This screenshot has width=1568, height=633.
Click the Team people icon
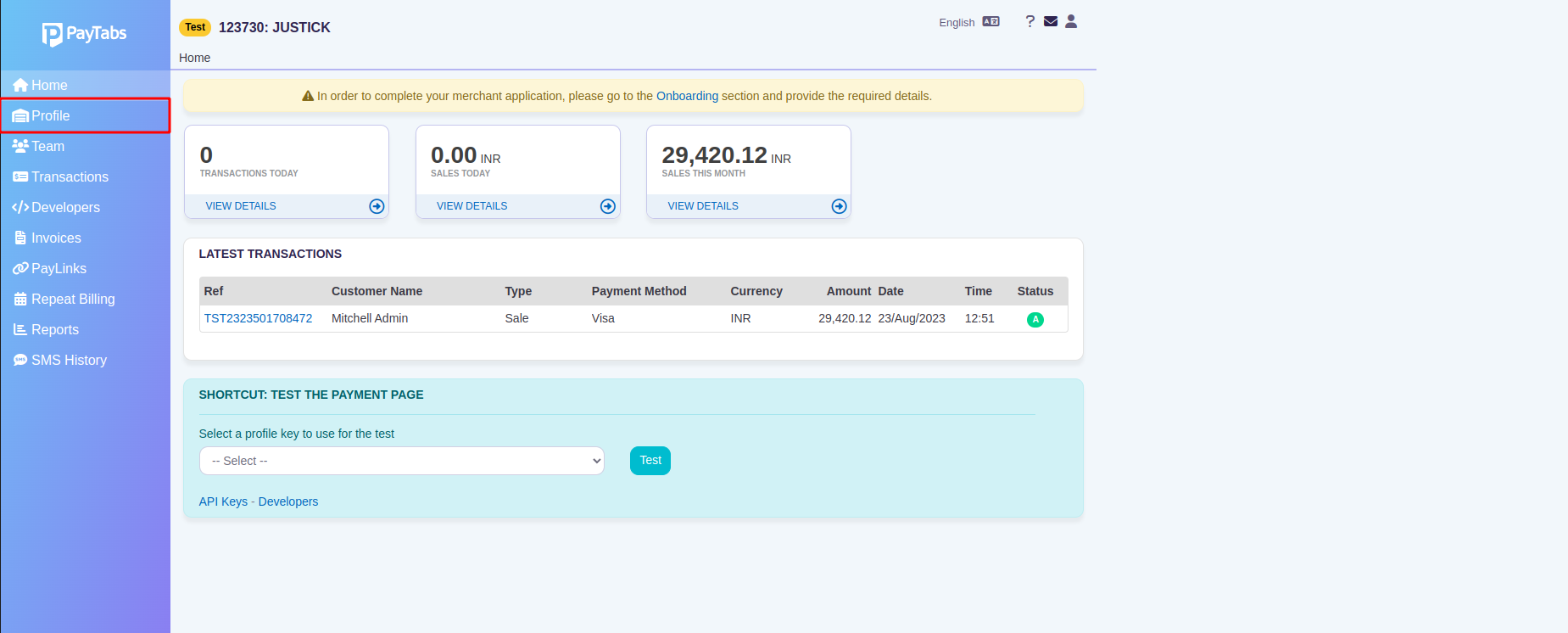20,146
